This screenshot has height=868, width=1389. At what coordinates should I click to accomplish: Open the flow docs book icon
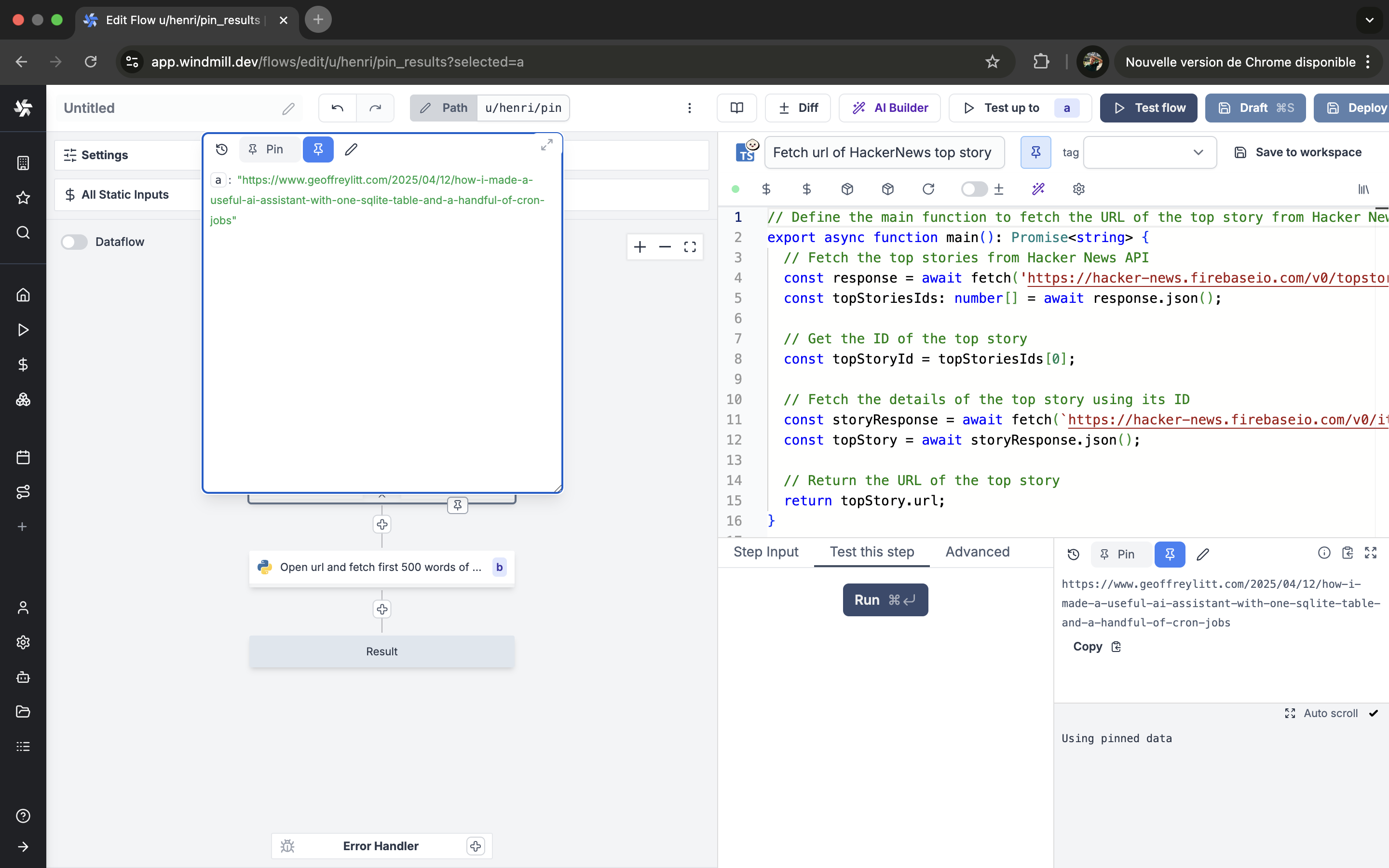736,108
